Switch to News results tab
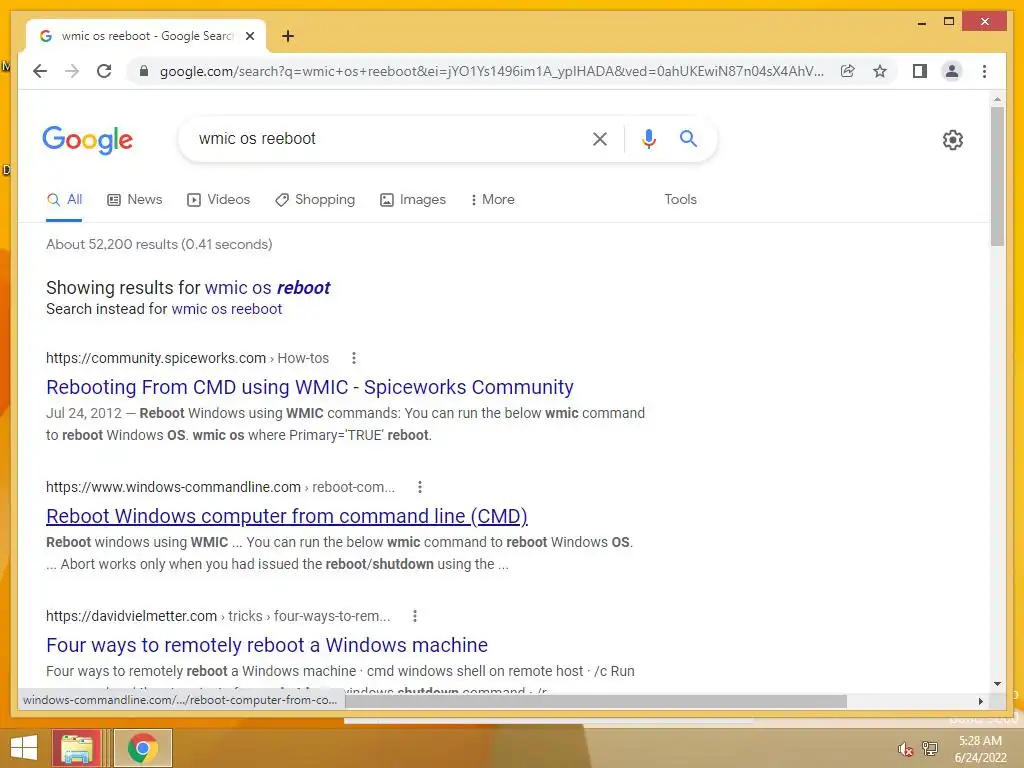 click(x=135, y=200)
